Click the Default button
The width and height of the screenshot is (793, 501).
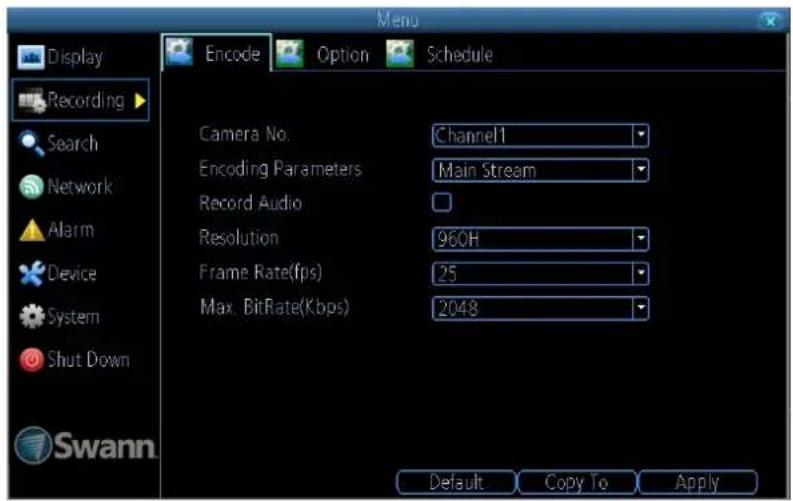click(x=456, y=482)
